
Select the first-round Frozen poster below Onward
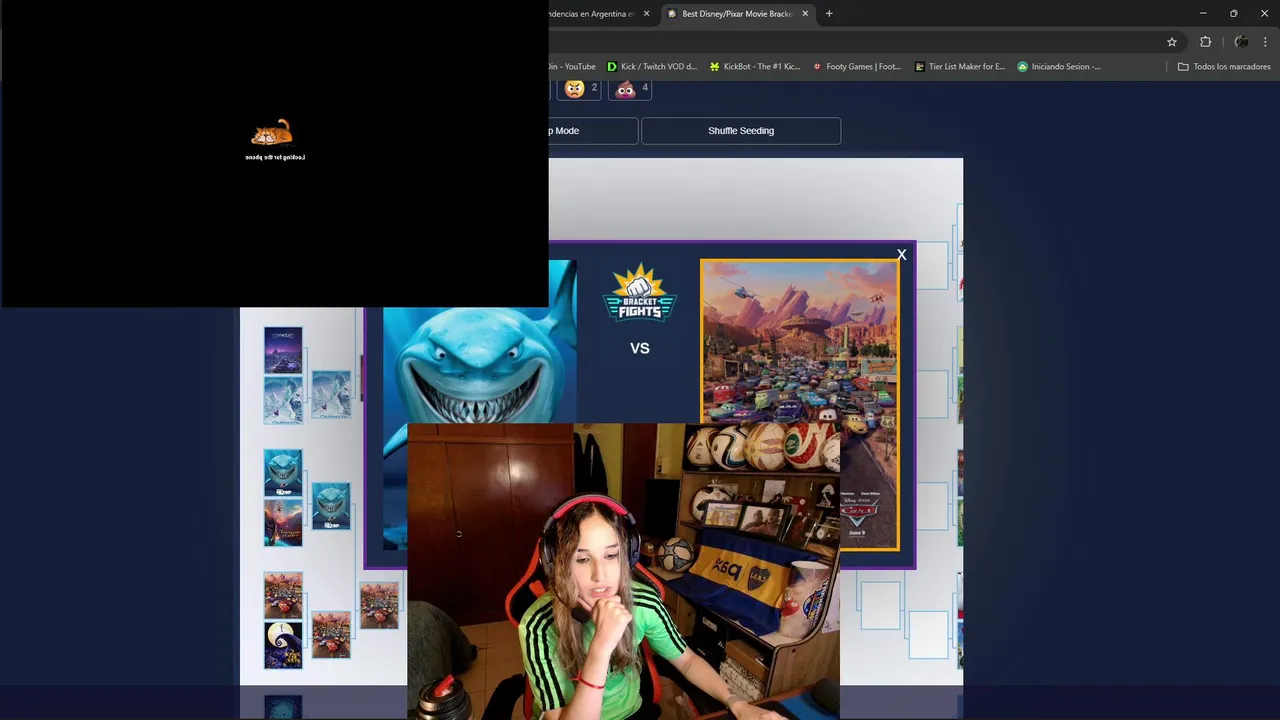[283, 400]
